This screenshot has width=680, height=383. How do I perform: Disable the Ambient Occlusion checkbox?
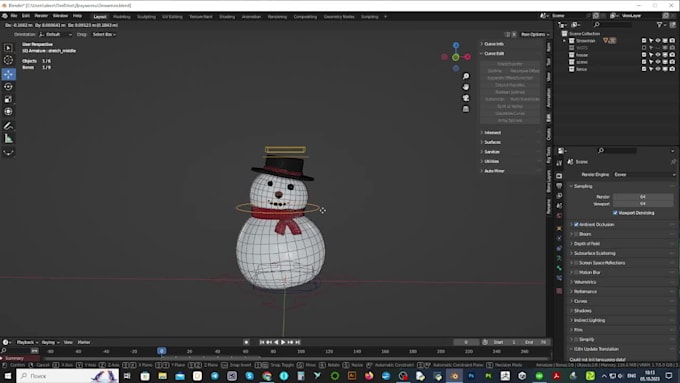pyautogui.click(x=576, y=225)
